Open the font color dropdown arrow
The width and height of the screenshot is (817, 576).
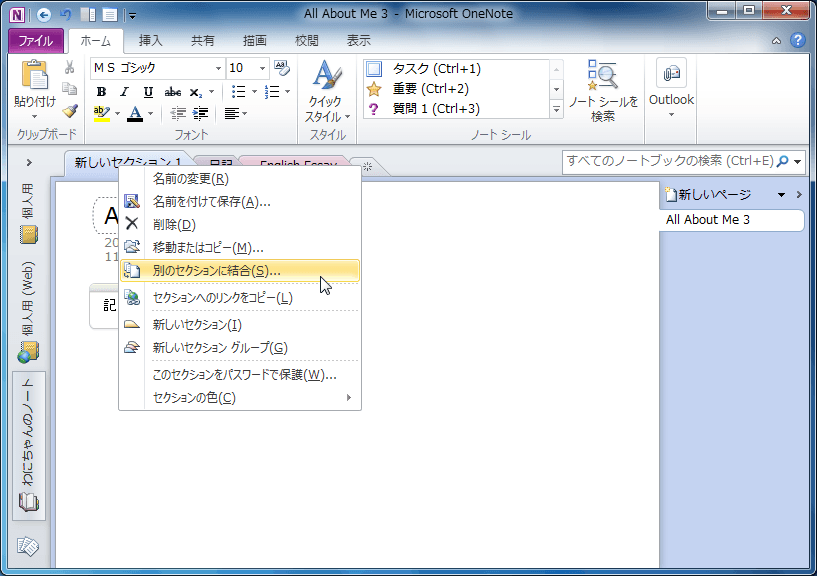tap(151, 113)
